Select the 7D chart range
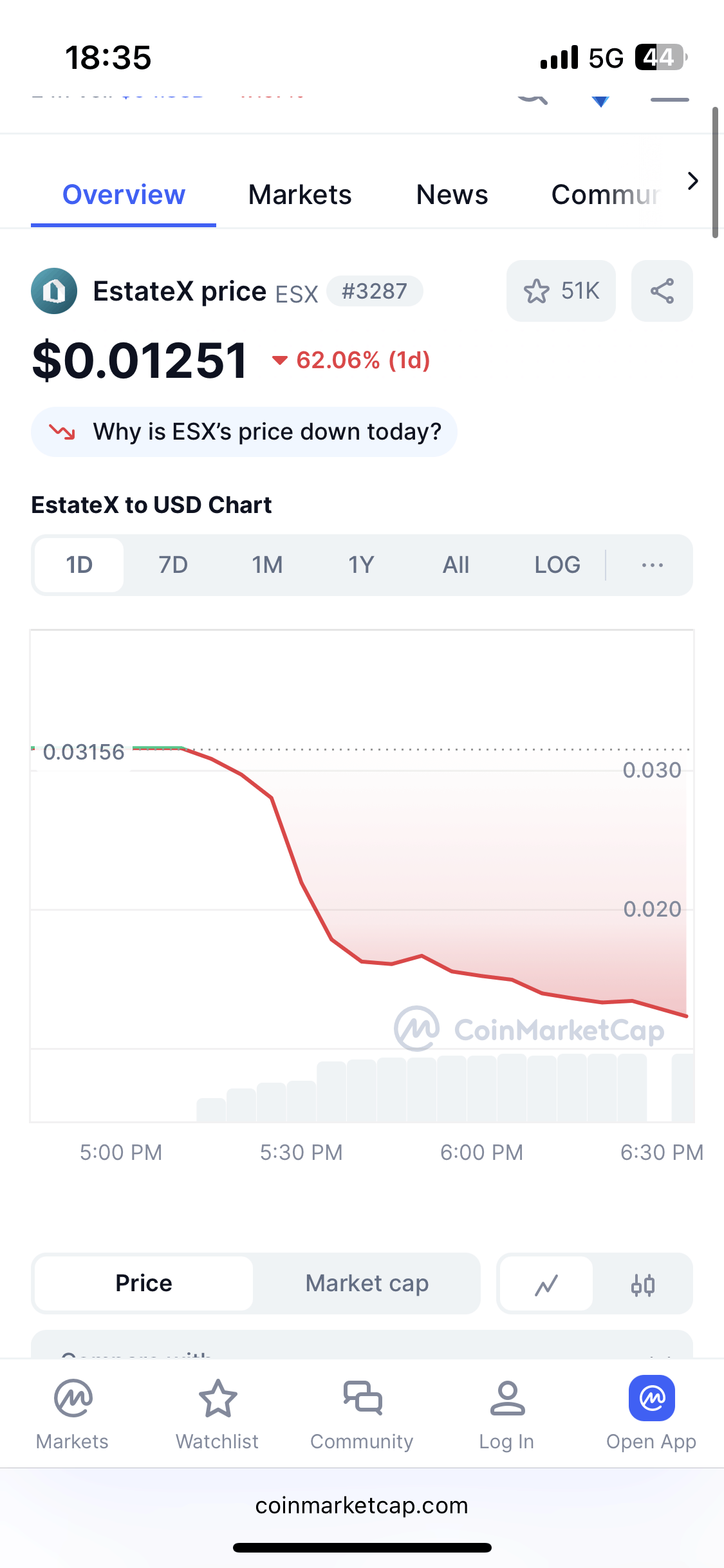 click(x=173, y=565)
